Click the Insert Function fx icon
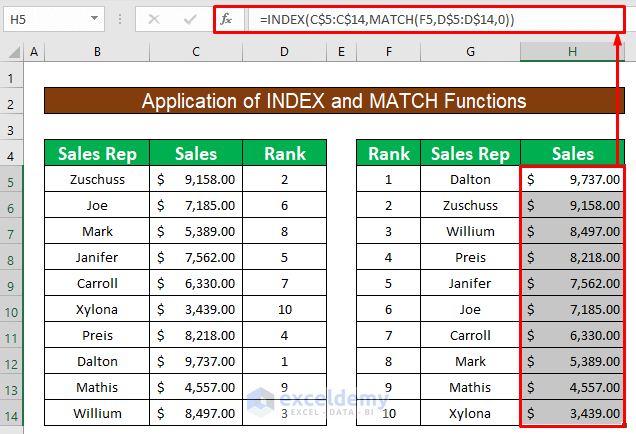This screenshot has width=636, height=434. pos(226,19)
